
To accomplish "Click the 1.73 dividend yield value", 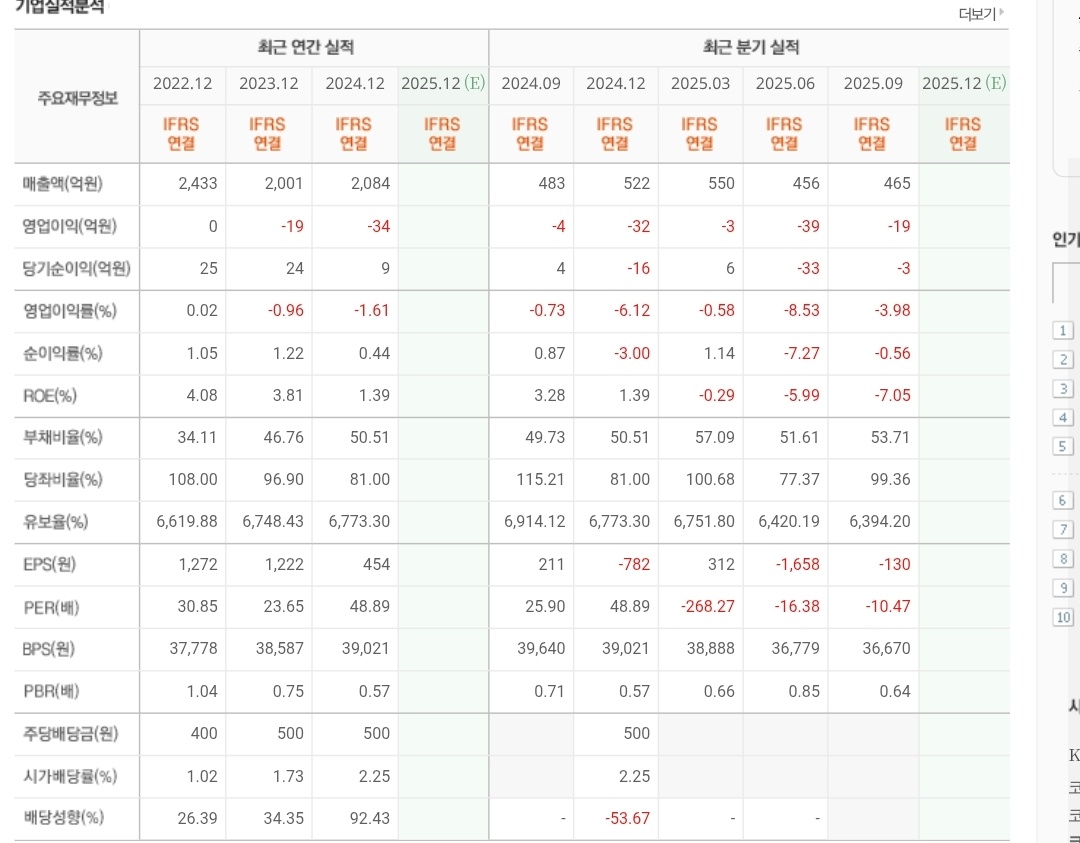I will (288, 776).
